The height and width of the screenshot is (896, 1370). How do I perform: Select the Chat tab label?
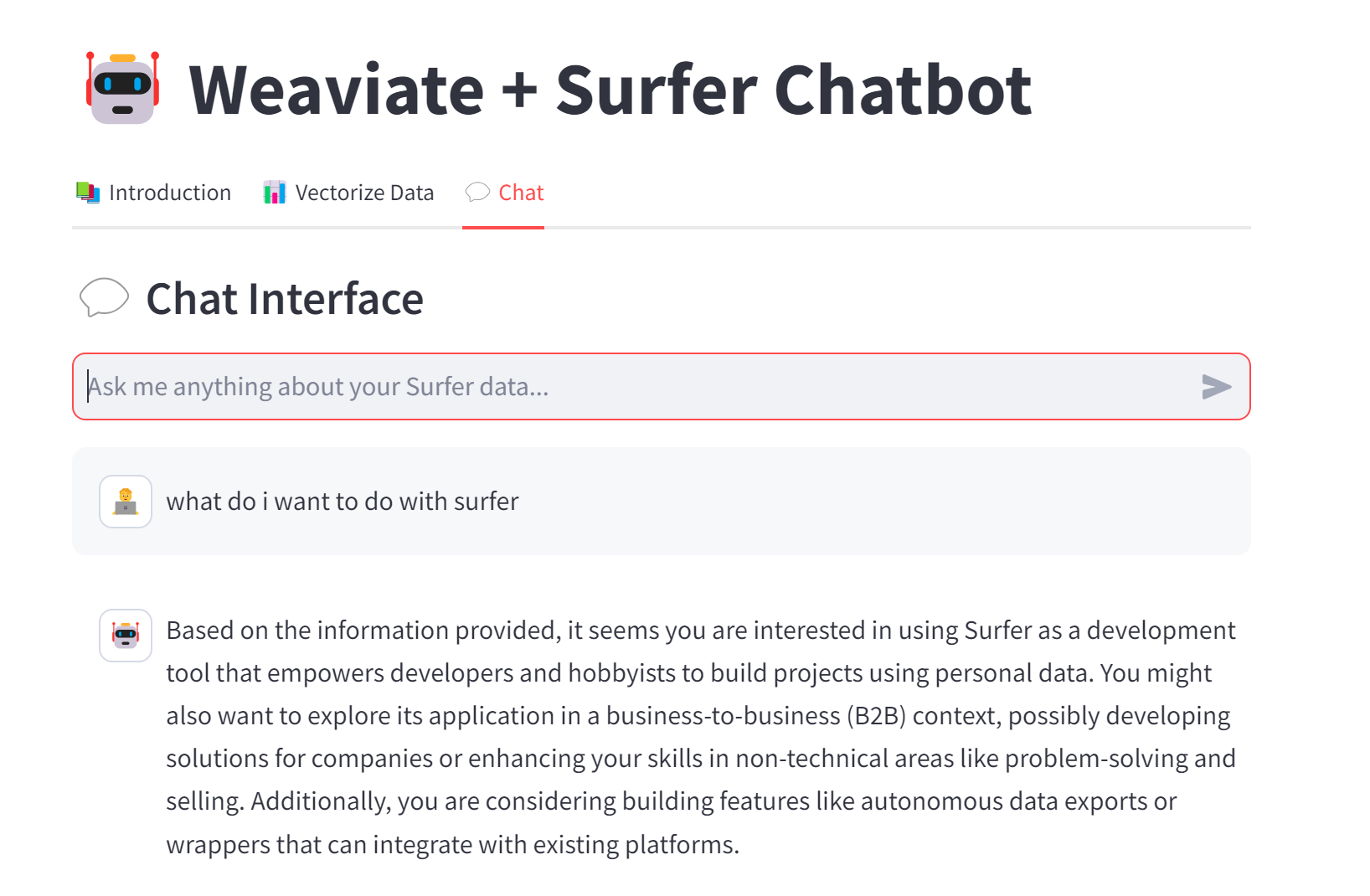(x=521, y=193)
